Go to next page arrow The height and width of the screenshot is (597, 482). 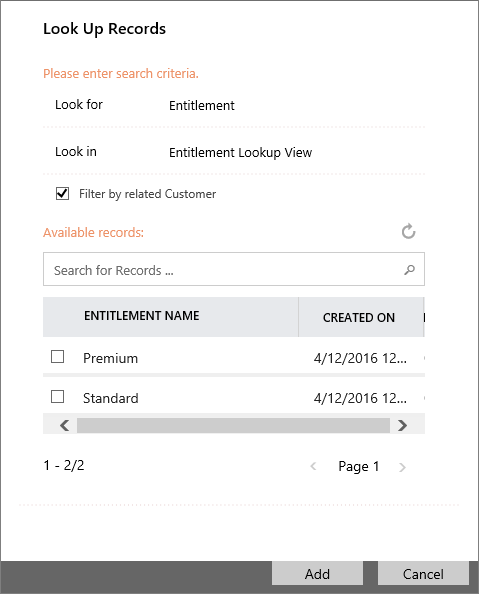click(x=402, y=467)
